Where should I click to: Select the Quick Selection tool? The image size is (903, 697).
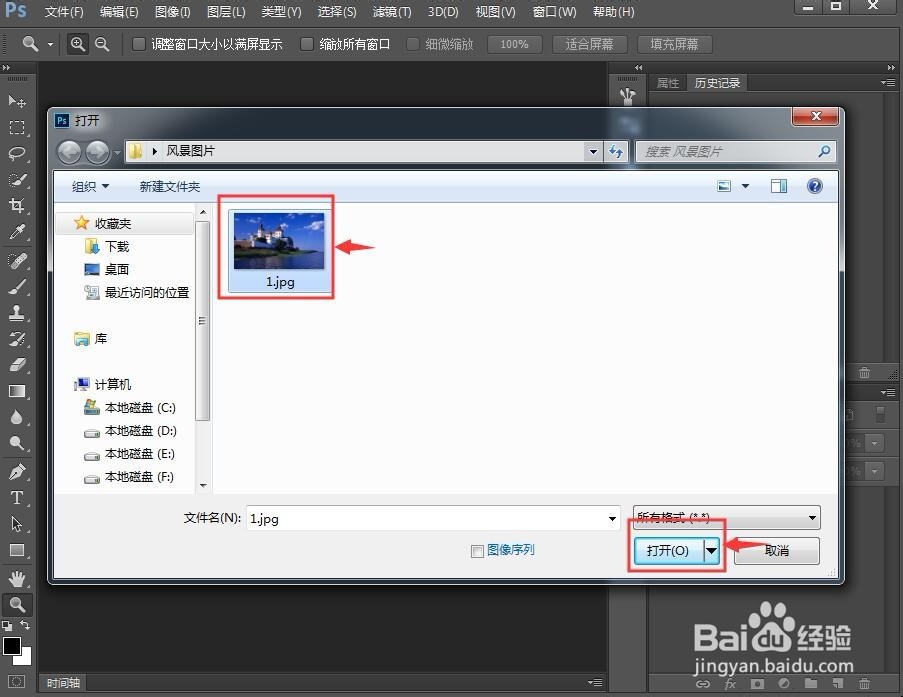click(17, 180)
